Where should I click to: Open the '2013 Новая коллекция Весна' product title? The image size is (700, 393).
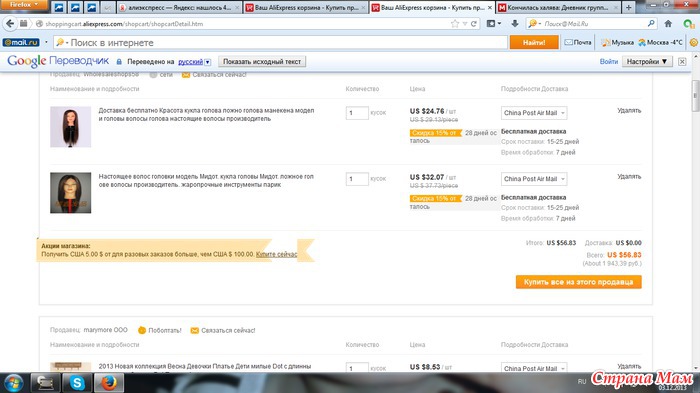pos(204,366)
